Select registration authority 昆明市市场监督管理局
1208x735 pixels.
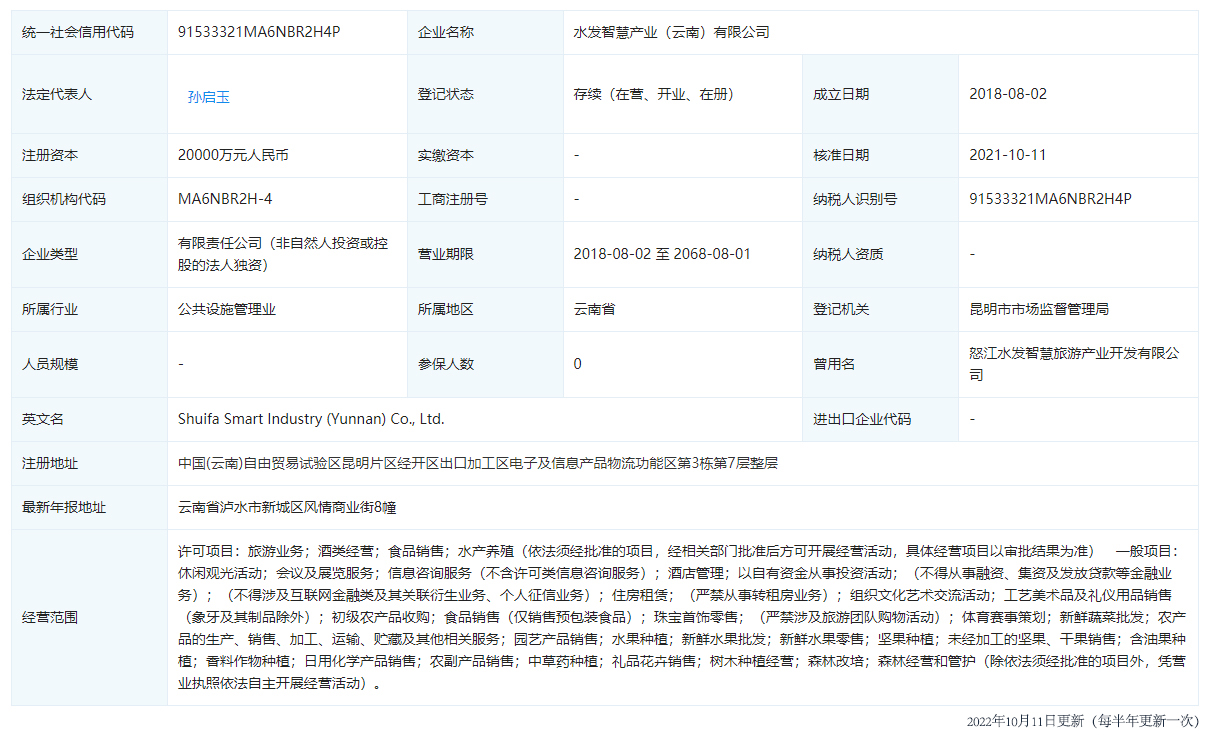[1039, 309]
